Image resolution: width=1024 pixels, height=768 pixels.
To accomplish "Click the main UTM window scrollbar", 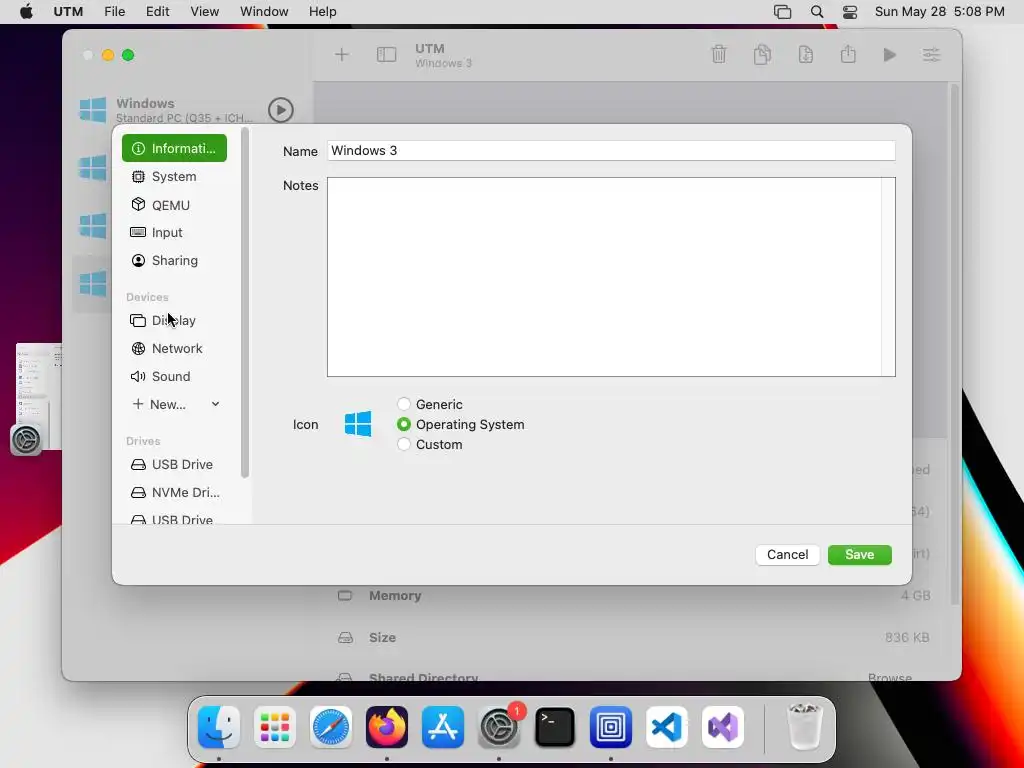I will 955,344.
